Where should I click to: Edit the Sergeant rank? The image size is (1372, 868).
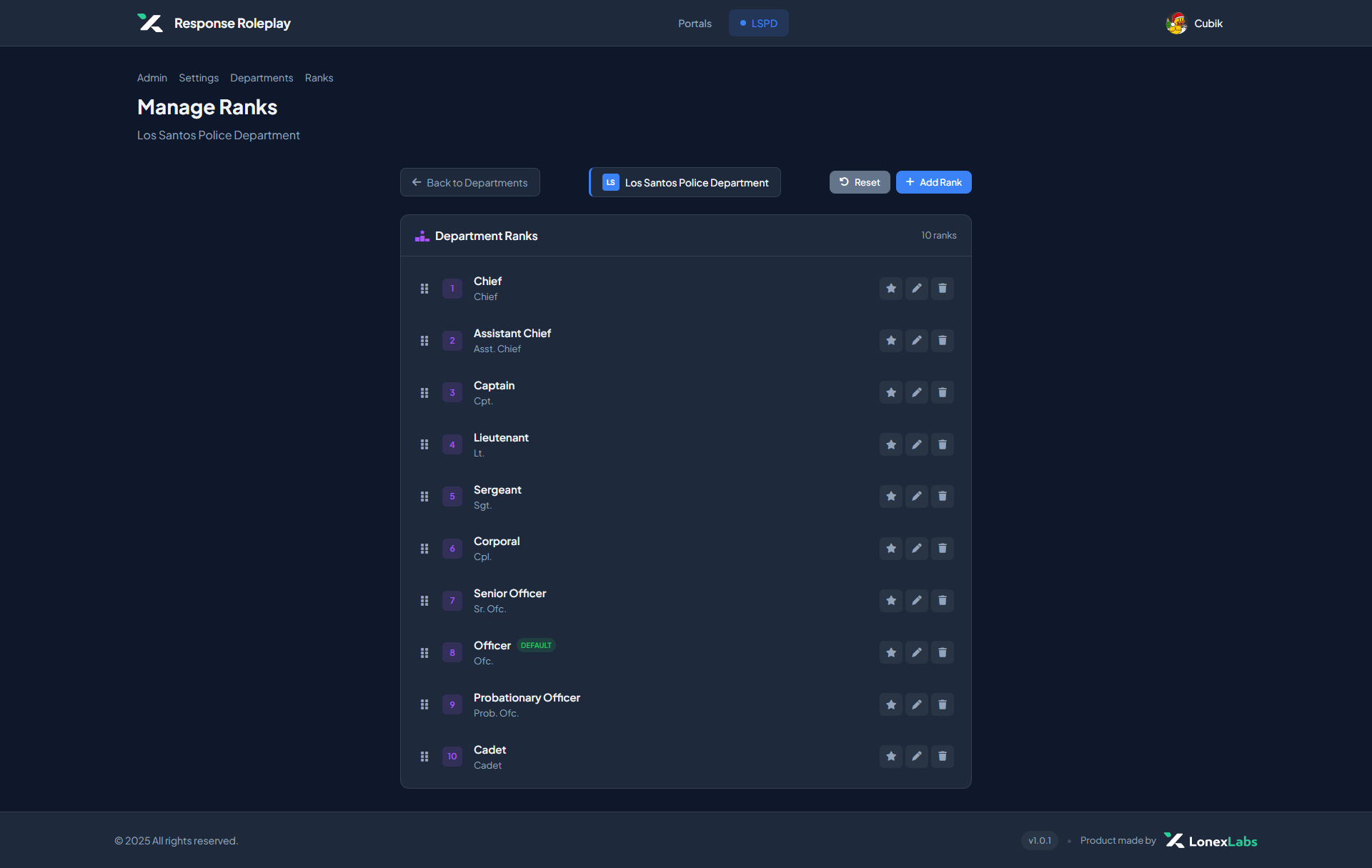(x=917, y=497)
